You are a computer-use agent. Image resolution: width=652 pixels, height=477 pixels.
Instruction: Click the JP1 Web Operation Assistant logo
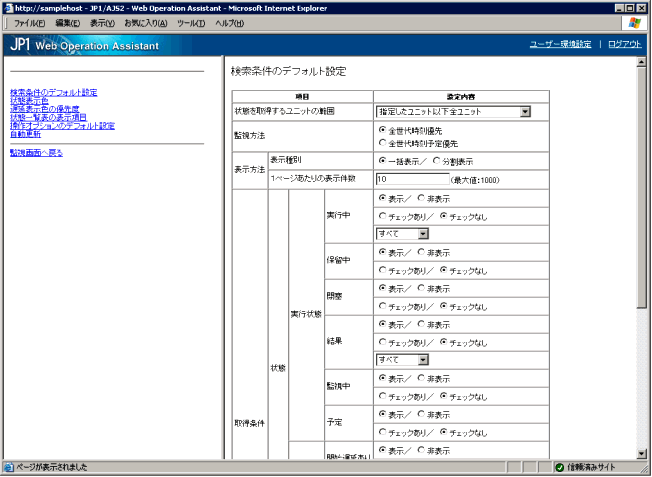(84, 45)
